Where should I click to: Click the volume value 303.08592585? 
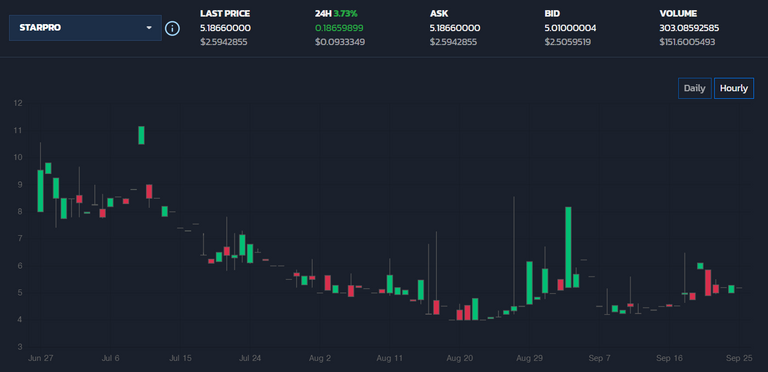[689, 28]
